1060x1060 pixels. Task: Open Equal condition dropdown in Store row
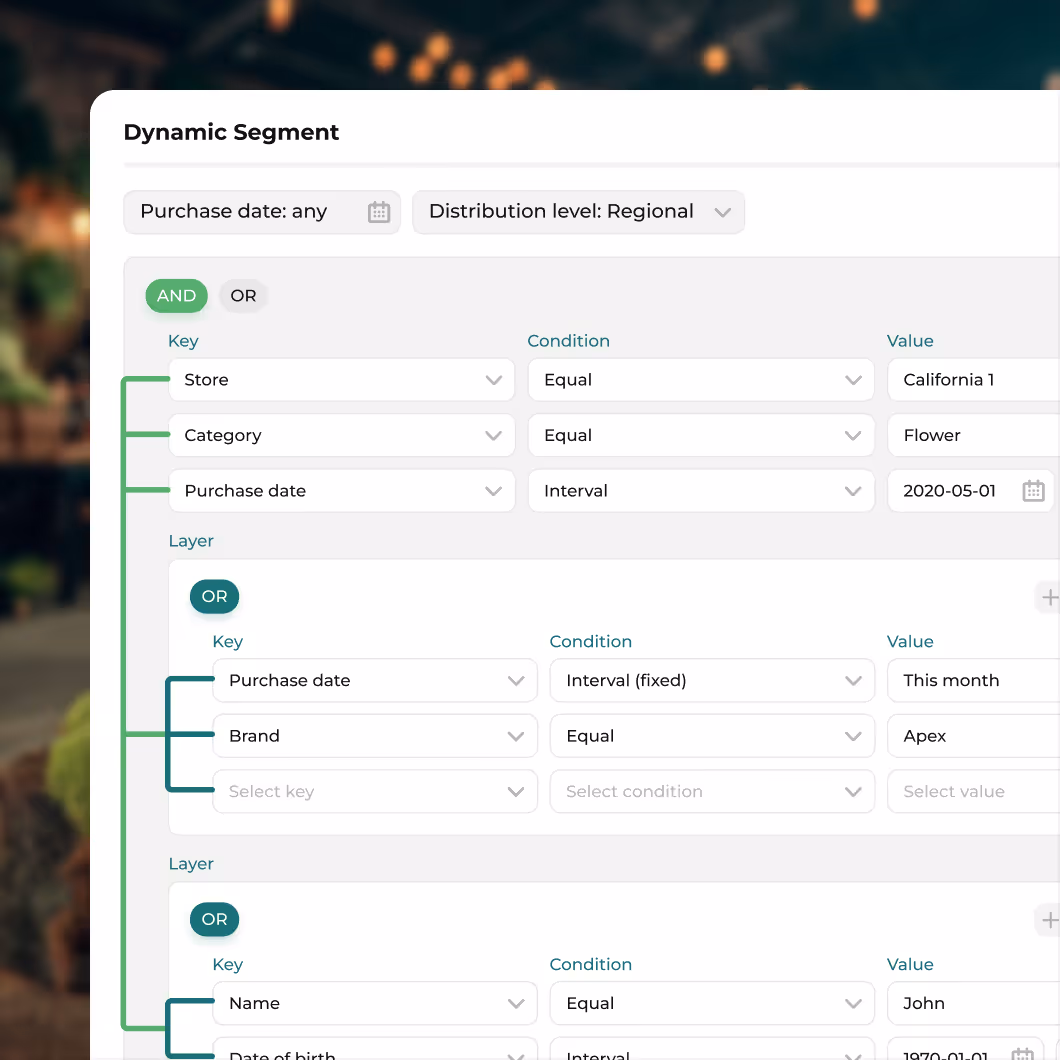point(701,380)
